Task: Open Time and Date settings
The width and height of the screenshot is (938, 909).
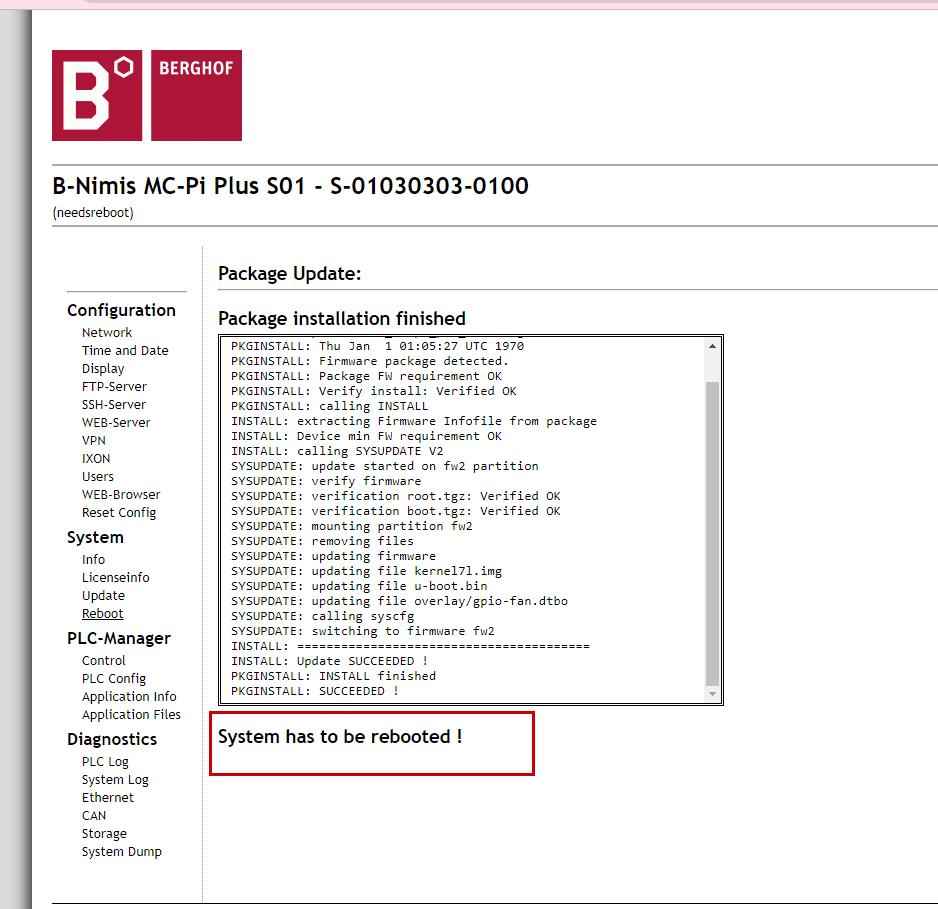Action: point(125,350)
